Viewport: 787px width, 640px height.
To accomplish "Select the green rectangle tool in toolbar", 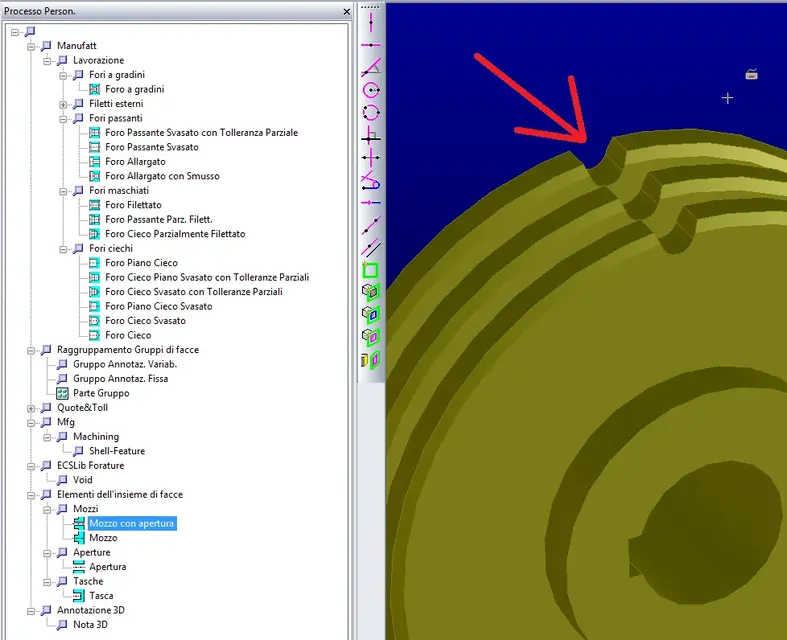I will click(370, 270).
